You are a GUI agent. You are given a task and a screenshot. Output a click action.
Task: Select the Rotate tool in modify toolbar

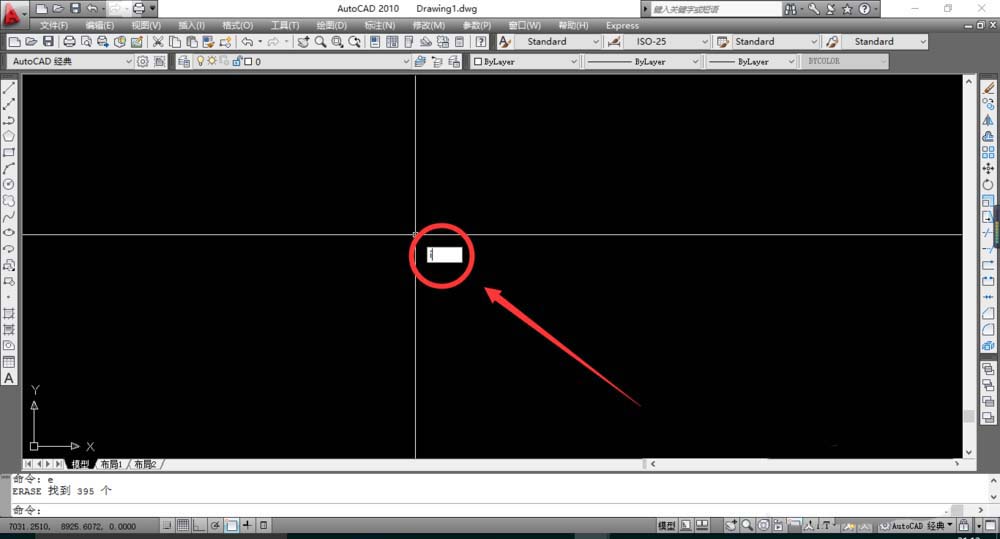tap(988, 184)
